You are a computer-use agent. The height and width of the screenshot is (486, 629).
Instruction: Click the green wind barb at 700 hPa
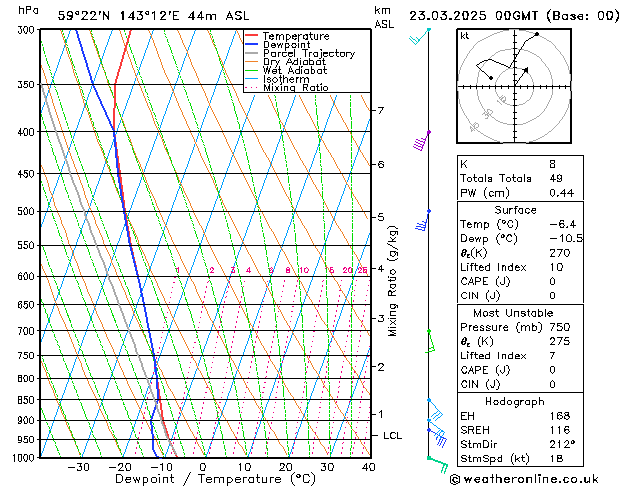(430, 341)
